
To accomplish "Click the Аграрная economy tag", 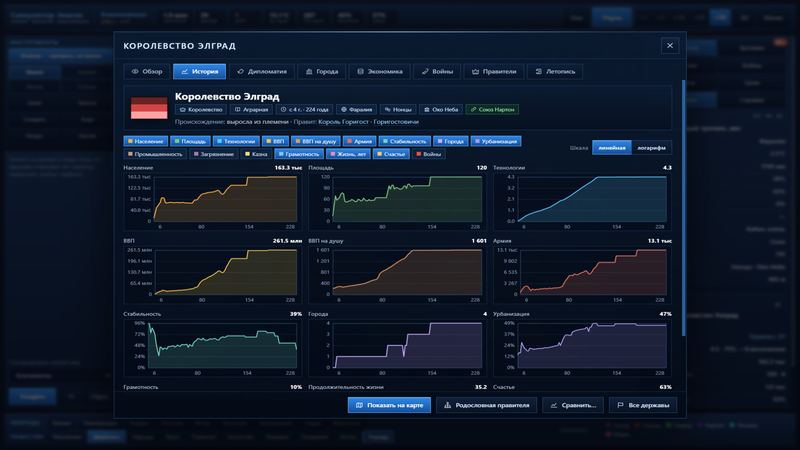I will (x=251, y=109).
